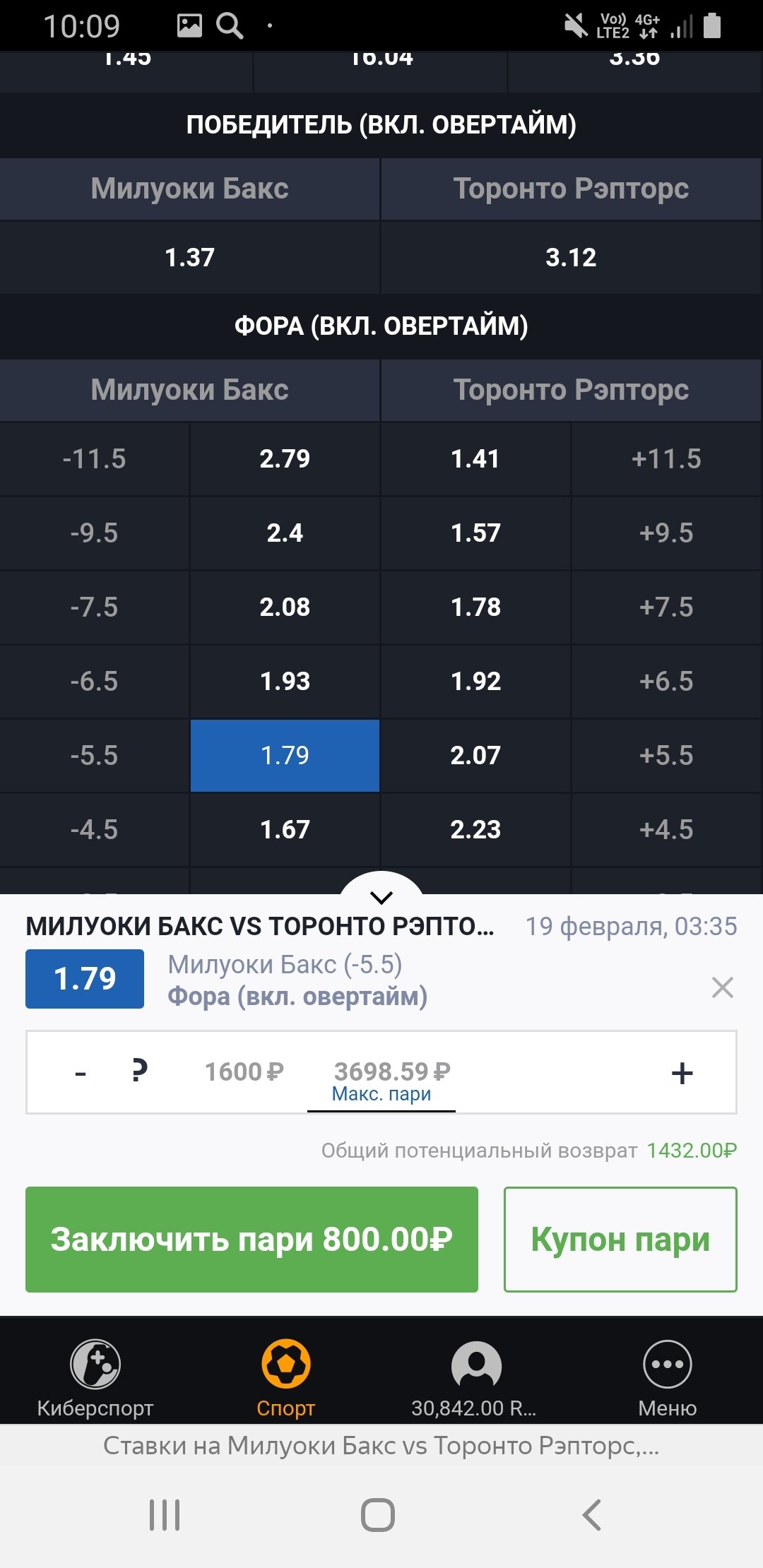Open the Меню three-dots icon
The image size is (763, 1568).
coord(667,1365)
